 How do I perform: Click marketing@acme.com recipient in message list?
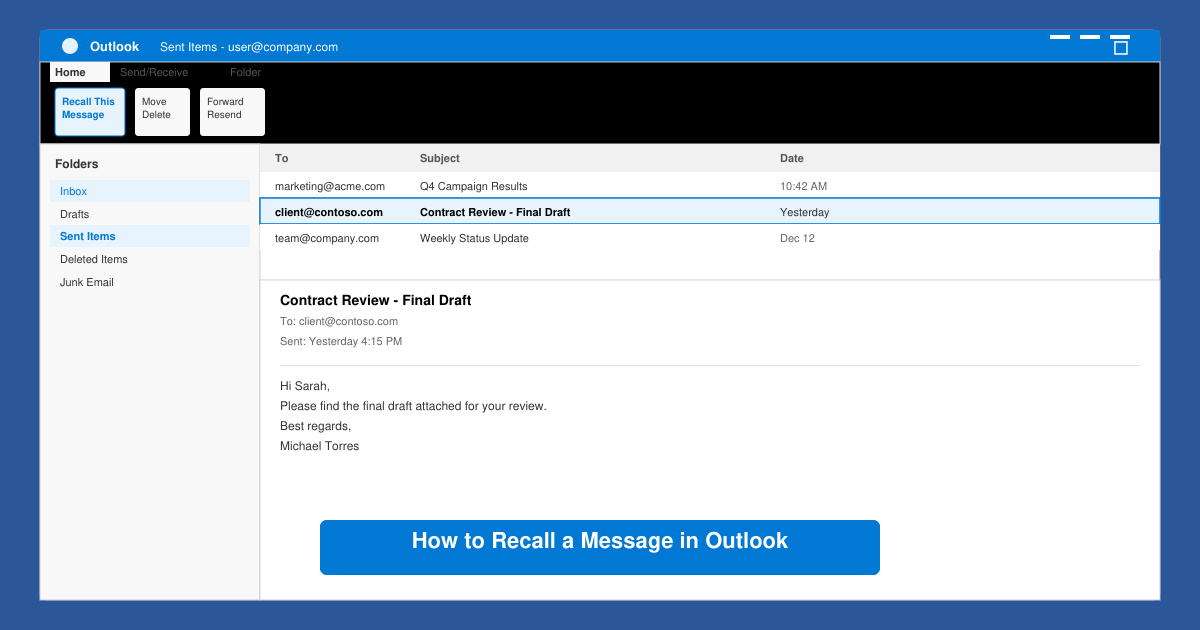(x=330, y=186)
